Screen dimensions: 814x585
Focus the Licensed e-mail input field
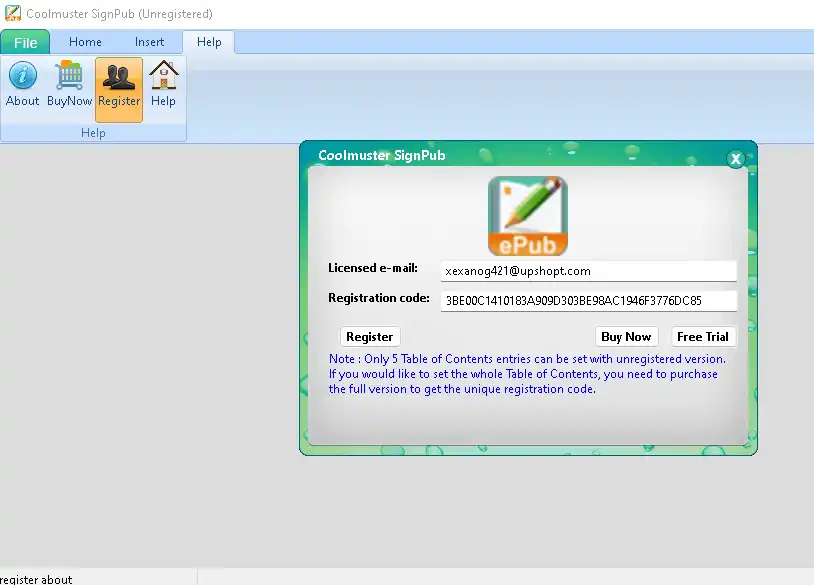(588, 271)
